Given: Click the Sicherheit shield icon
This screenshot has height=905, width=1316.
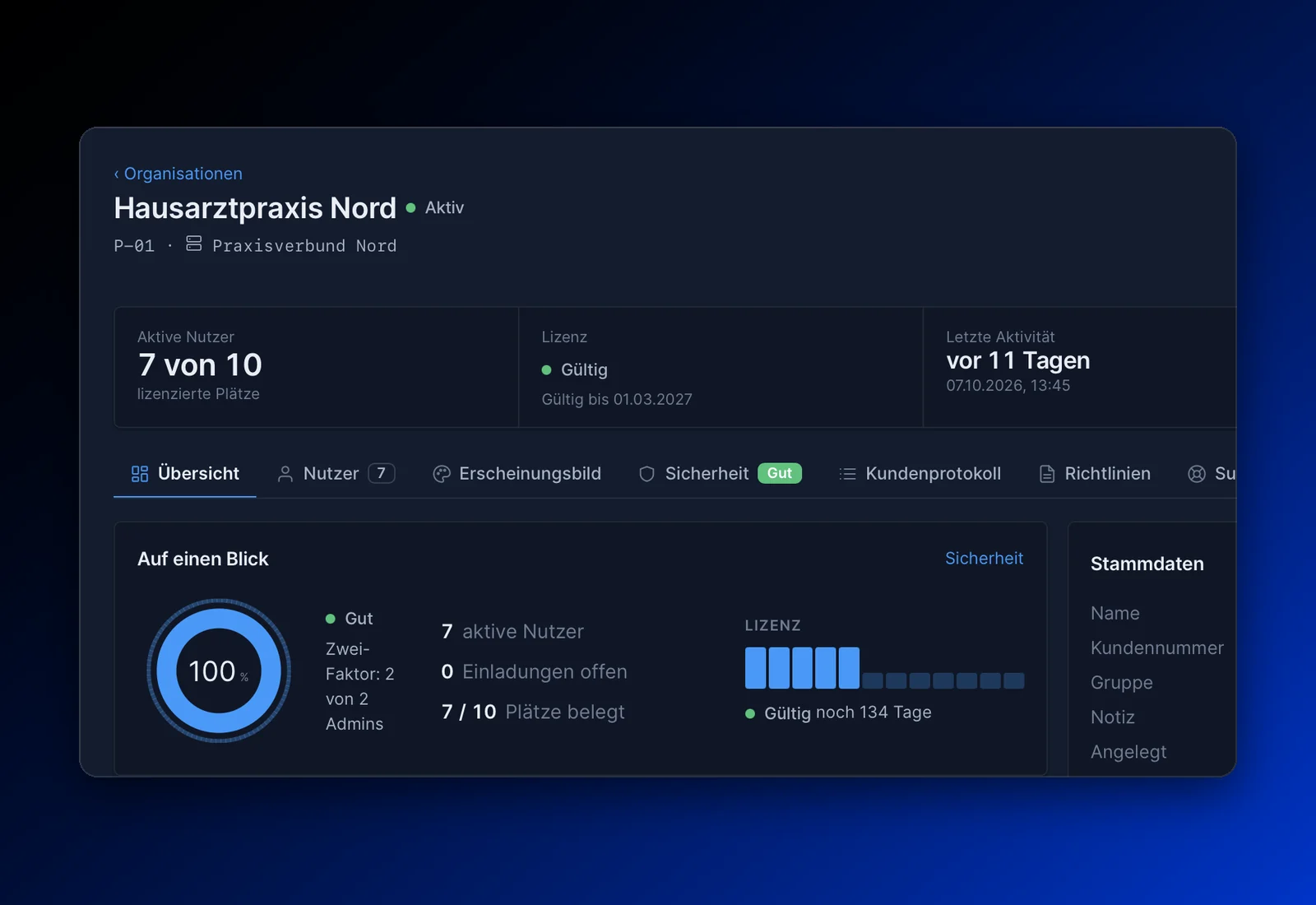Looking at the screenshot, I should tap(647, 474).
